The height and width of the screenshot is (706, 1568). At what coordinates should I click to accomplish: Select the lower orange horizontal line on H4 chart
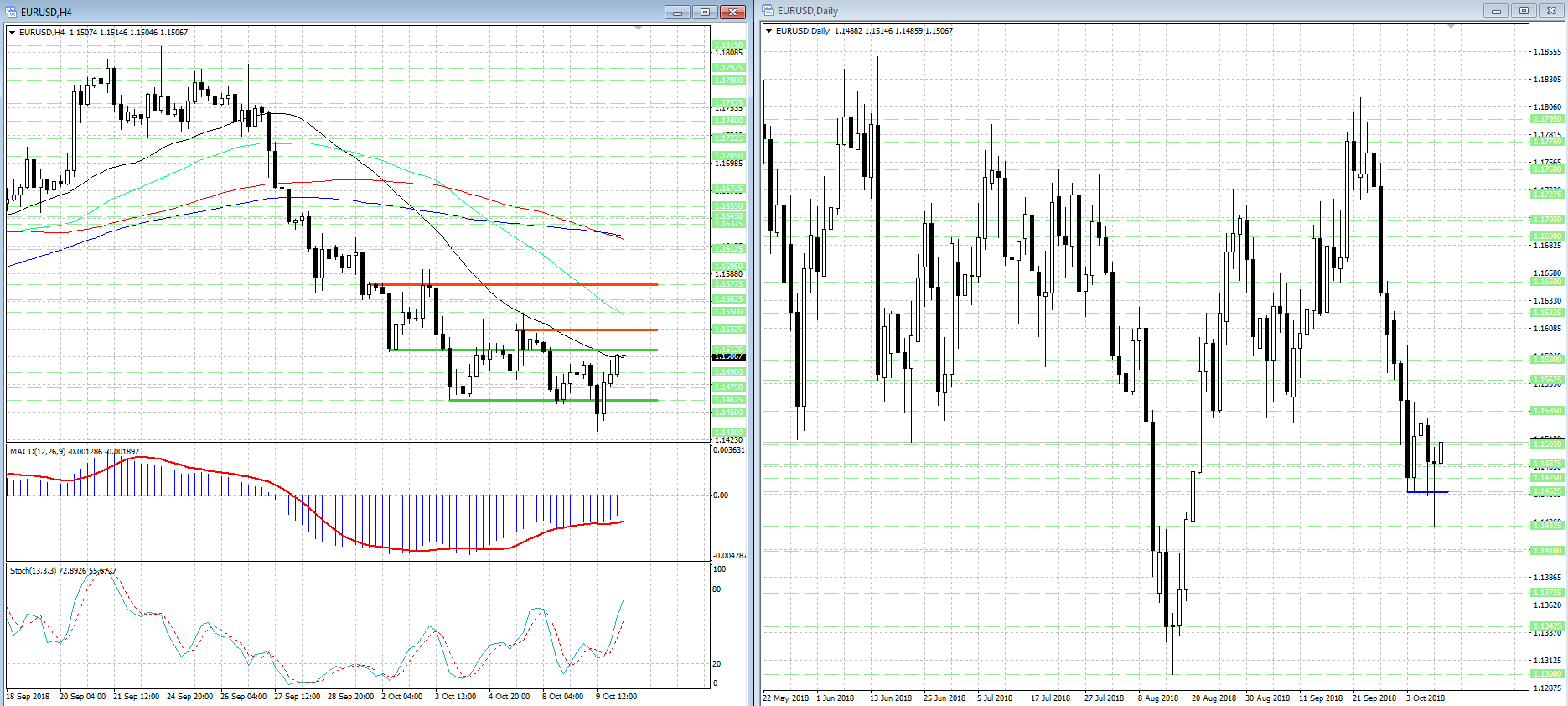tap(587, 330)
